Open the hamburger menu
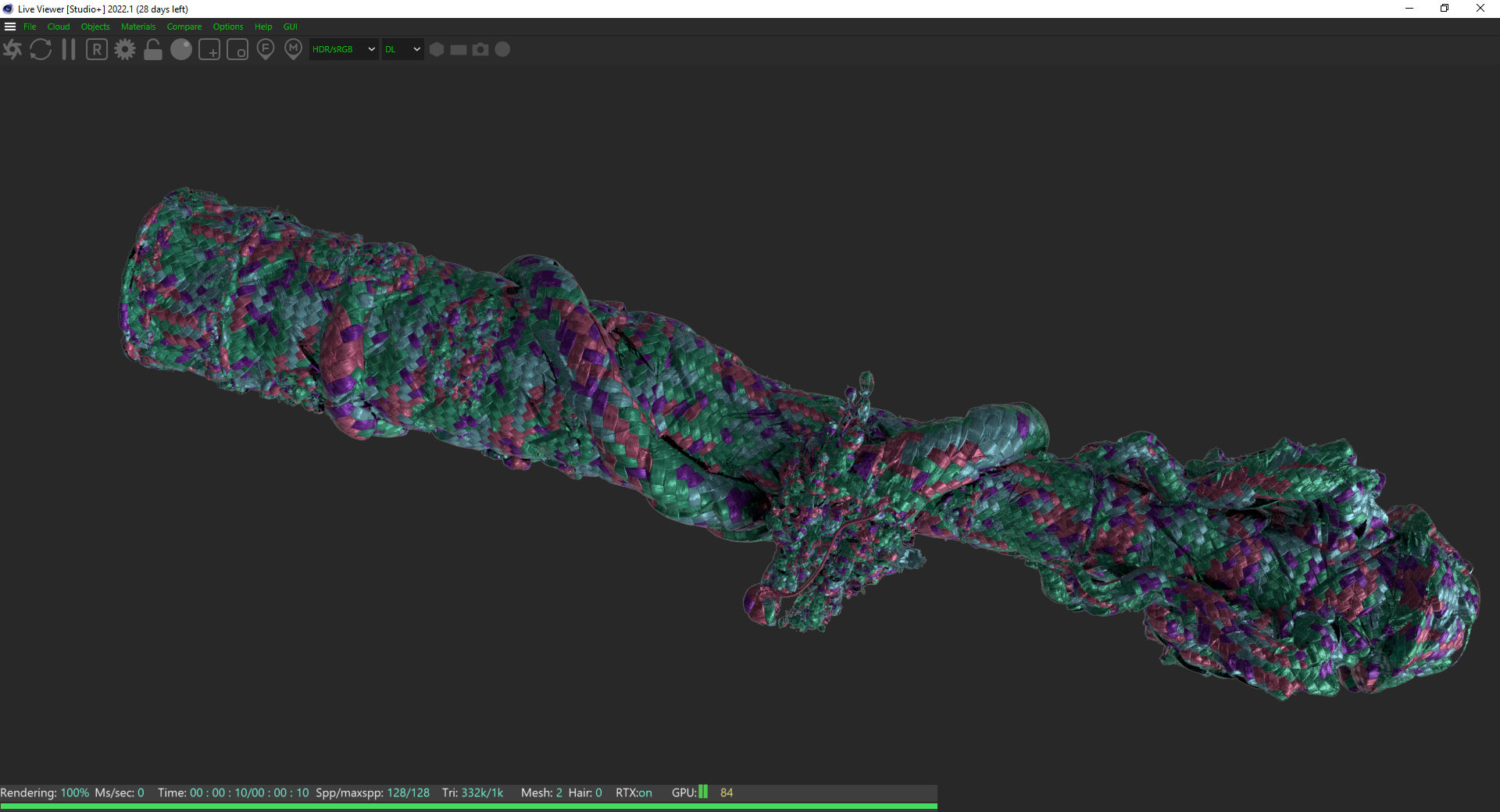This screenshot has width=1500, height=812. 10,27
